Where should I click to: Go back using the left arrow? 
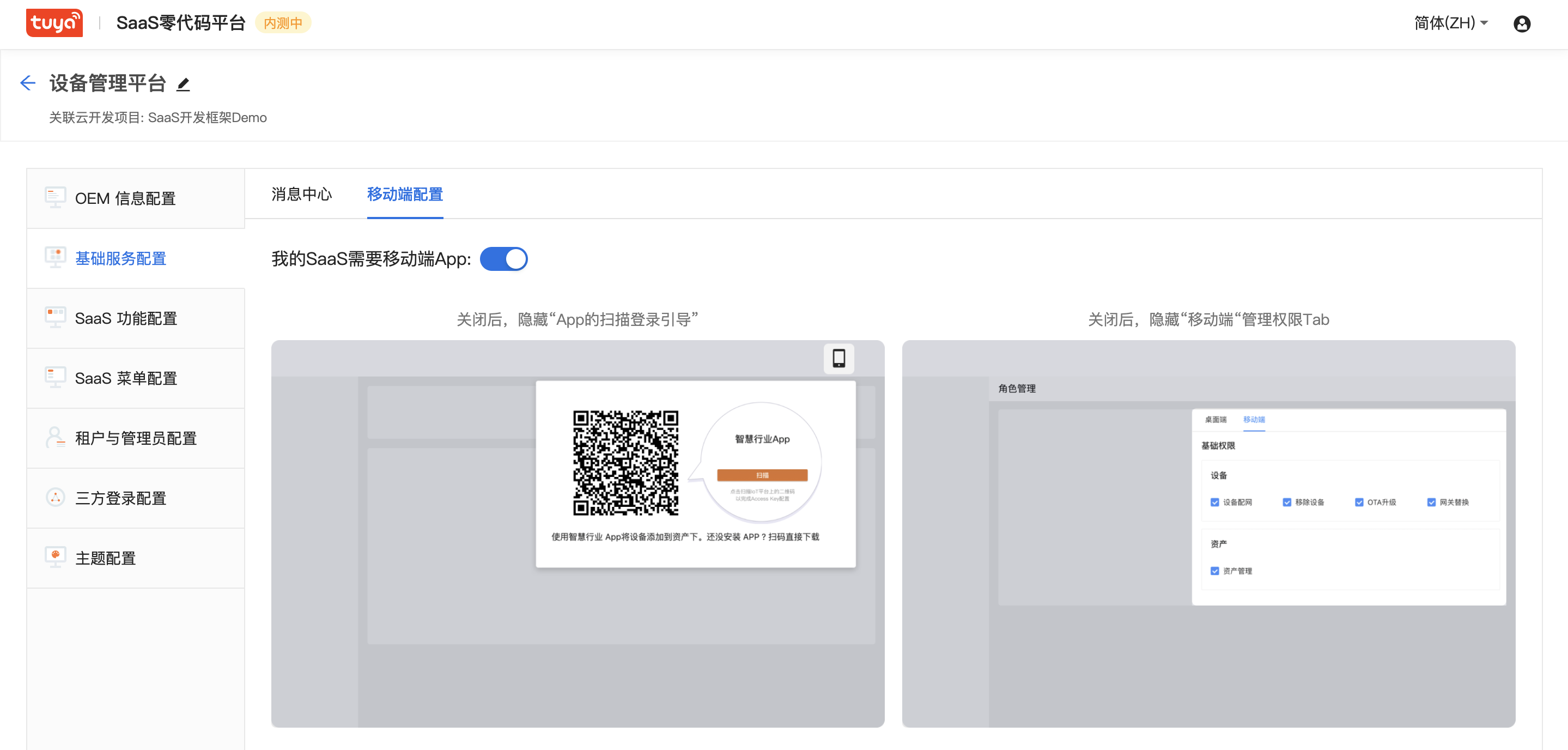[x=28, y=83]
